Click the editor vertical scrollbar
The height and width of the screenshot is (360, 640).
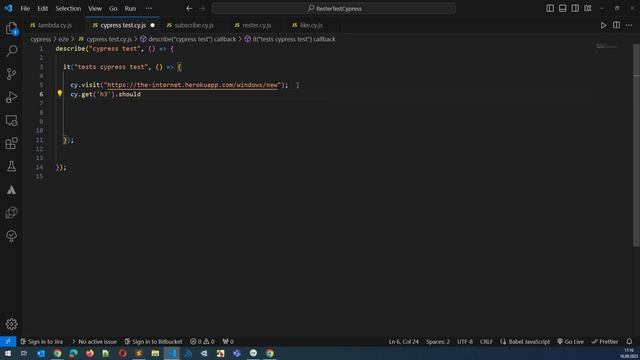point(636,145)
